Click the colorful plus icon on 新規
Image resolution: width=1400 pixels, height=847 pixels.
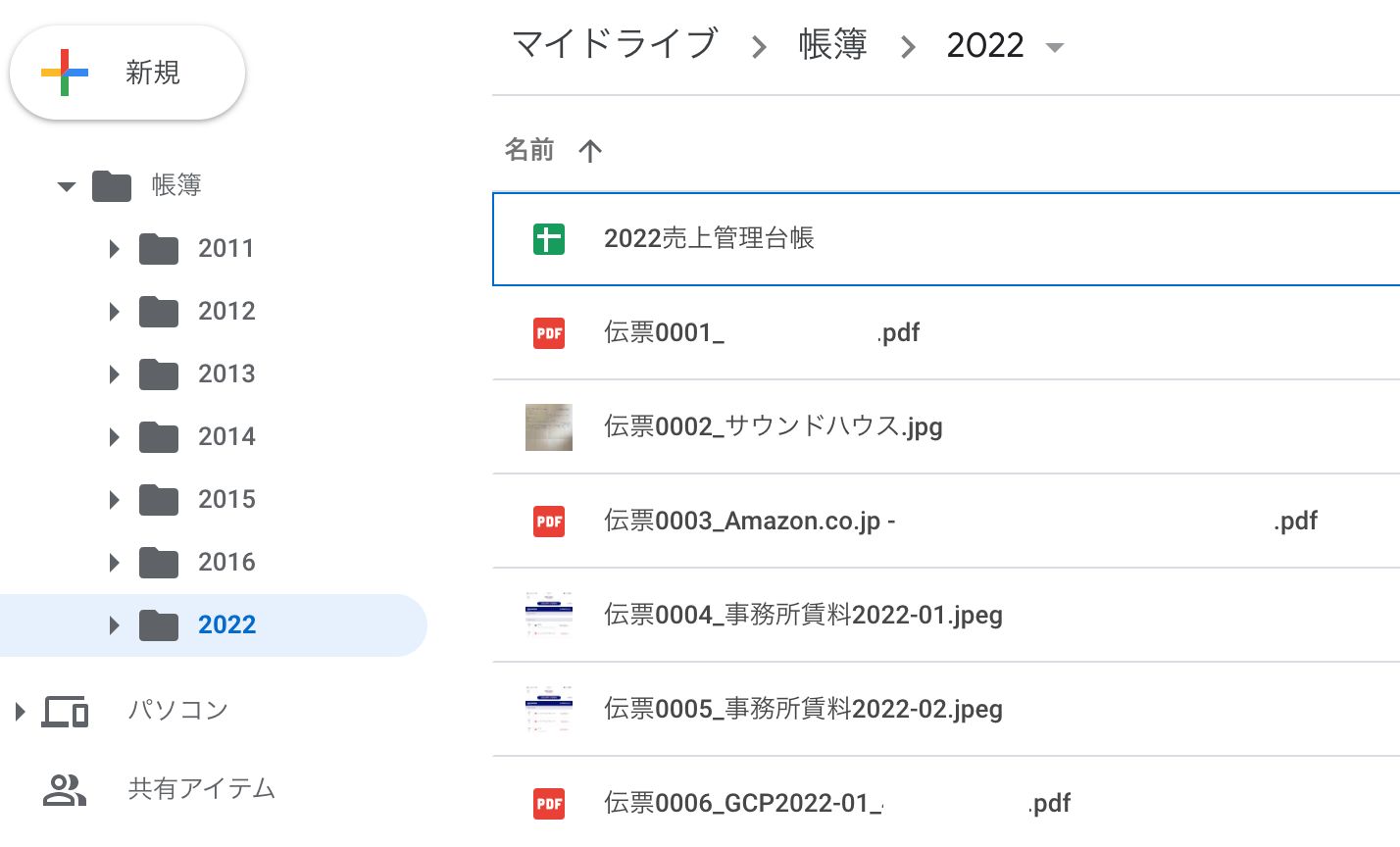(x=65, y=73)
